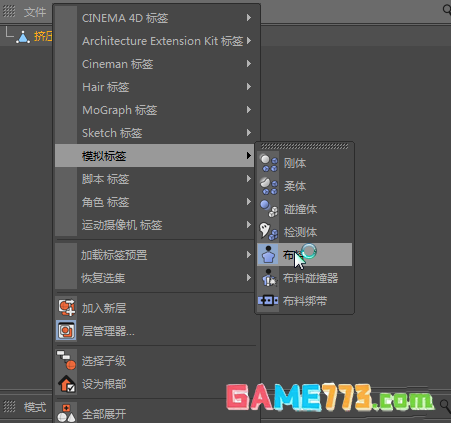Click the 布料绑带 label in simulation submenu

[305, 301]
